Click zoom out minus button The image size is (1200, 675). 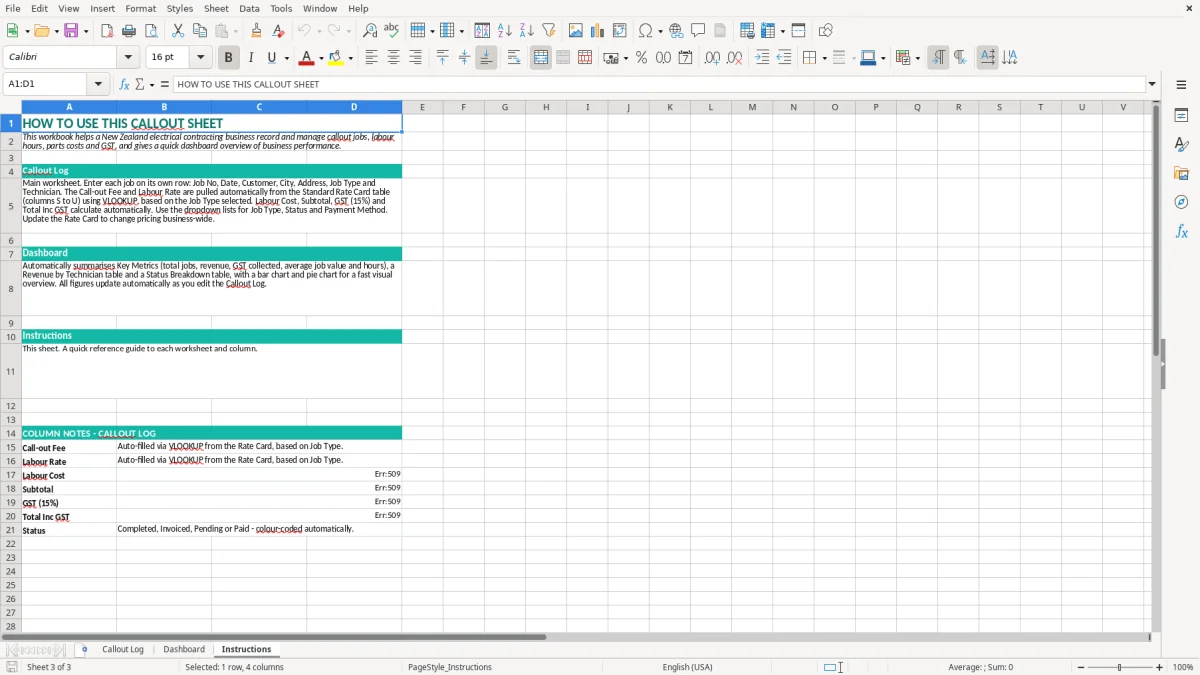tap(1081, 667)
